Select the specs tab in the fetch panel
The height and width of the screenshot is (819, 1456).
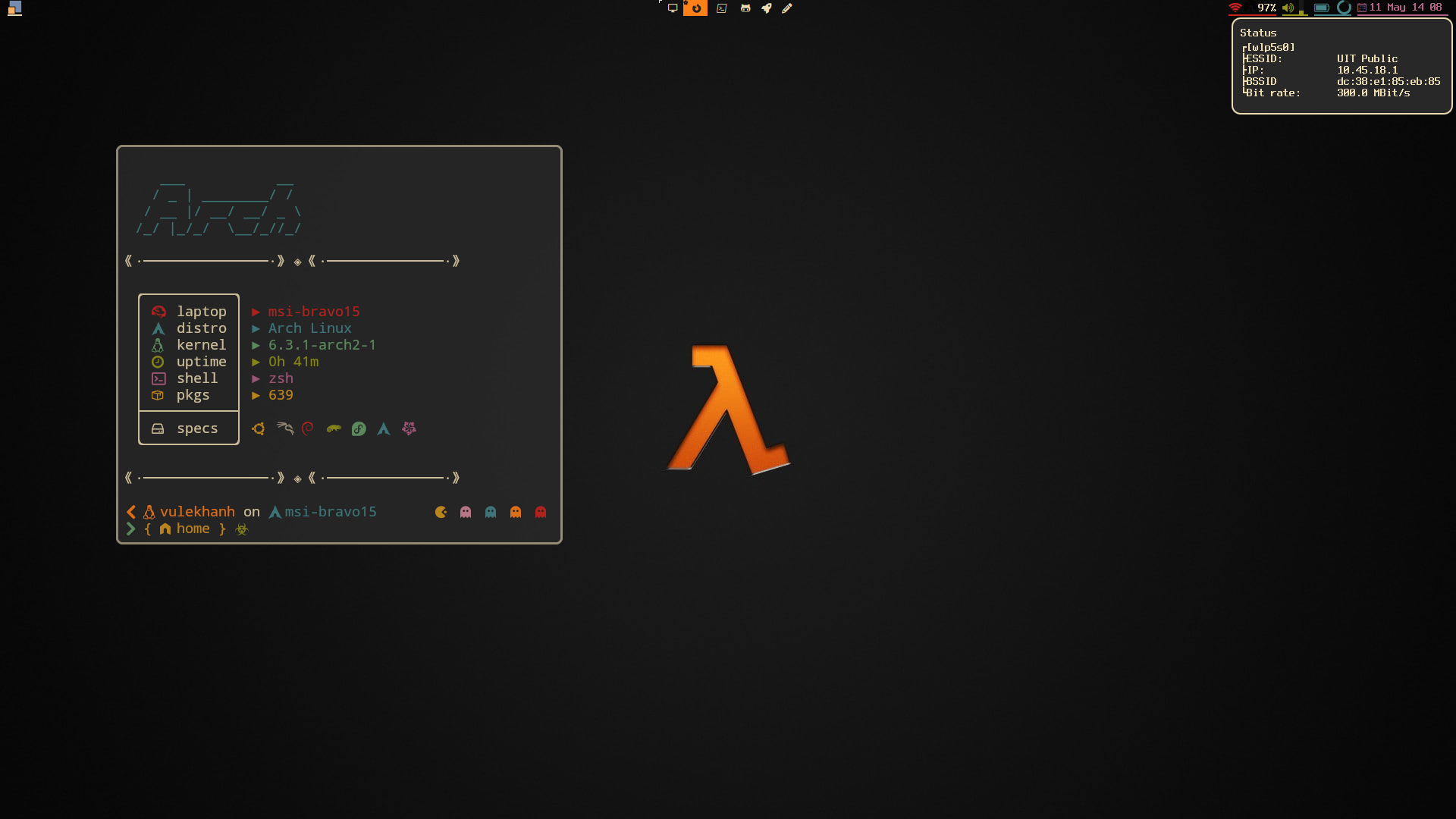196,428
